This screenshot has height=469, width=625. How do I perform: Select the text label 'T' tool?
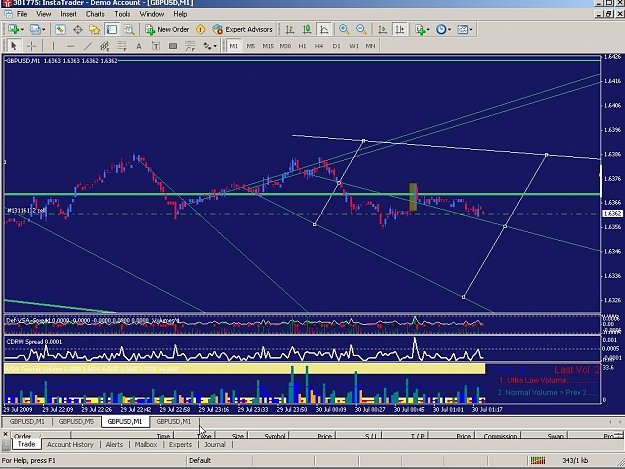[156, 46]
